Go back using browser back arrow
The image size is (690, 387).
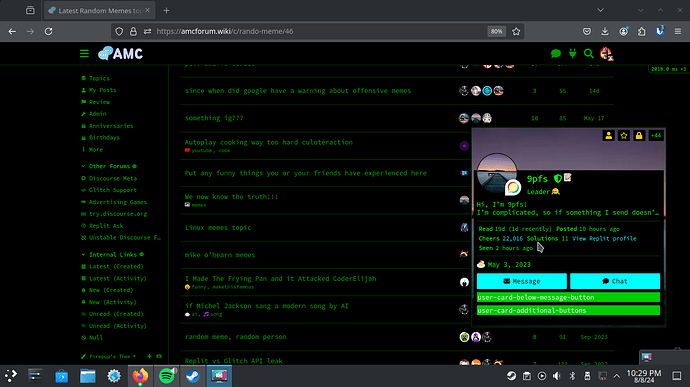(x=12, y=31)
